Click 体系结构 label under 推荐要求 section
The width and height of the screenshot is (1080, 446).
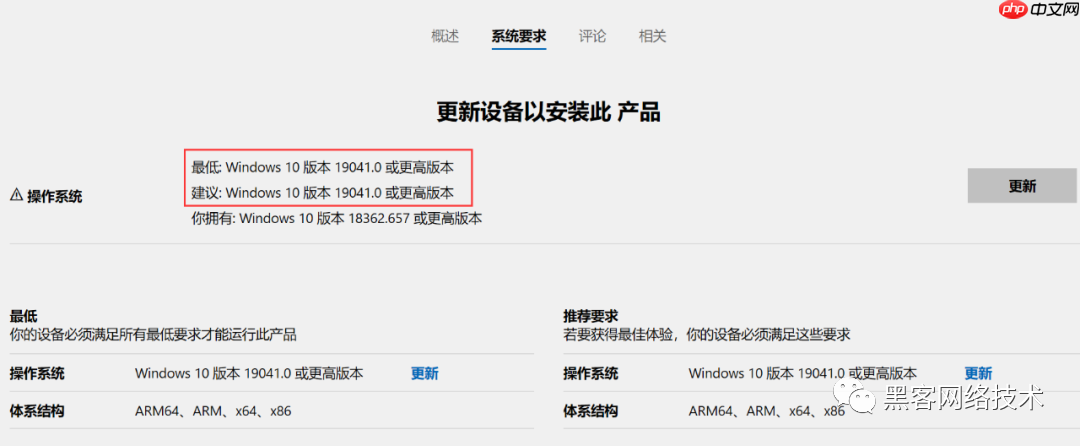tap(591, 412)
